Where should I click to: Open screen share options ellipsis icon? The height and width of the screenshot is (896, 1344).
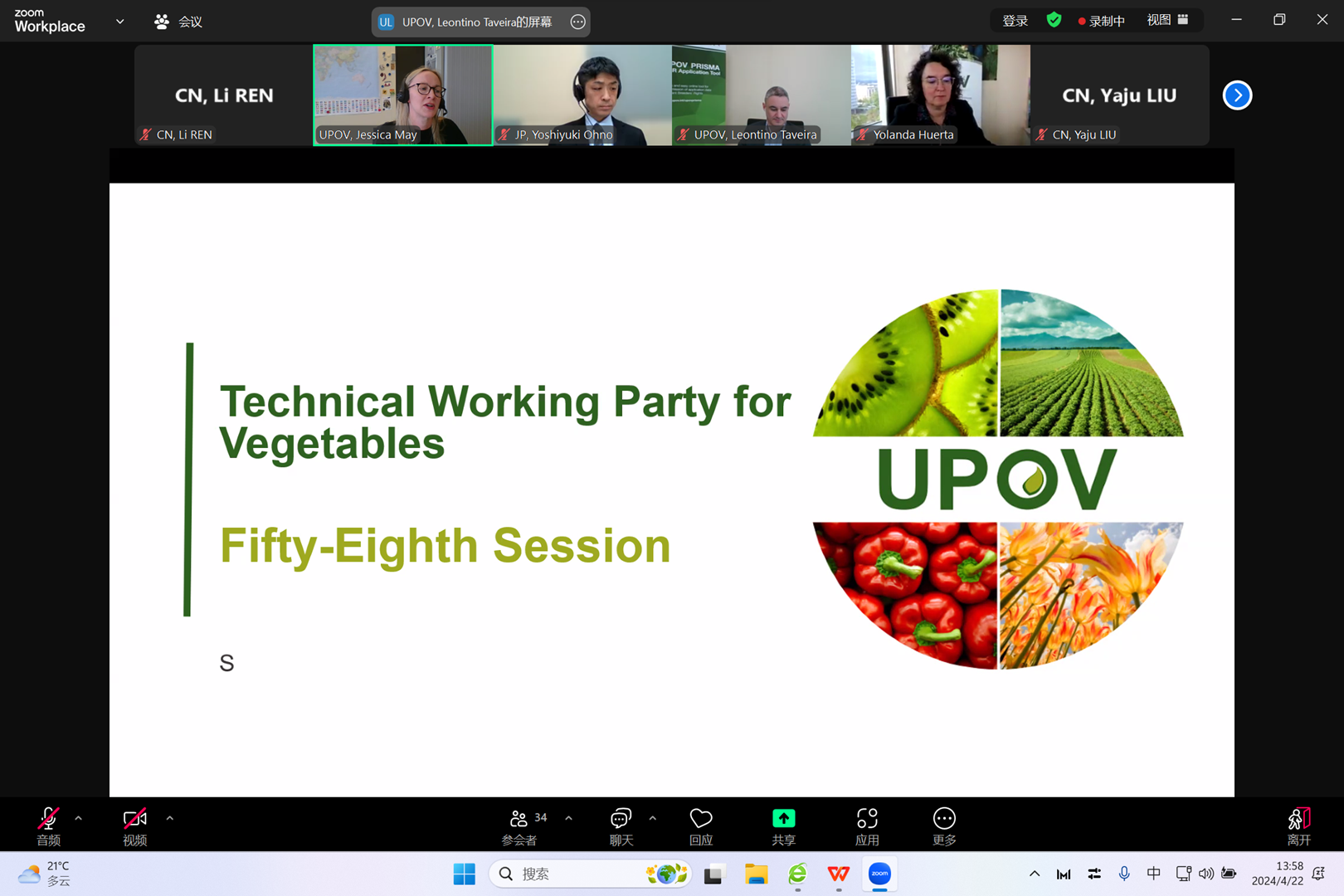click(x=577, y=22)
